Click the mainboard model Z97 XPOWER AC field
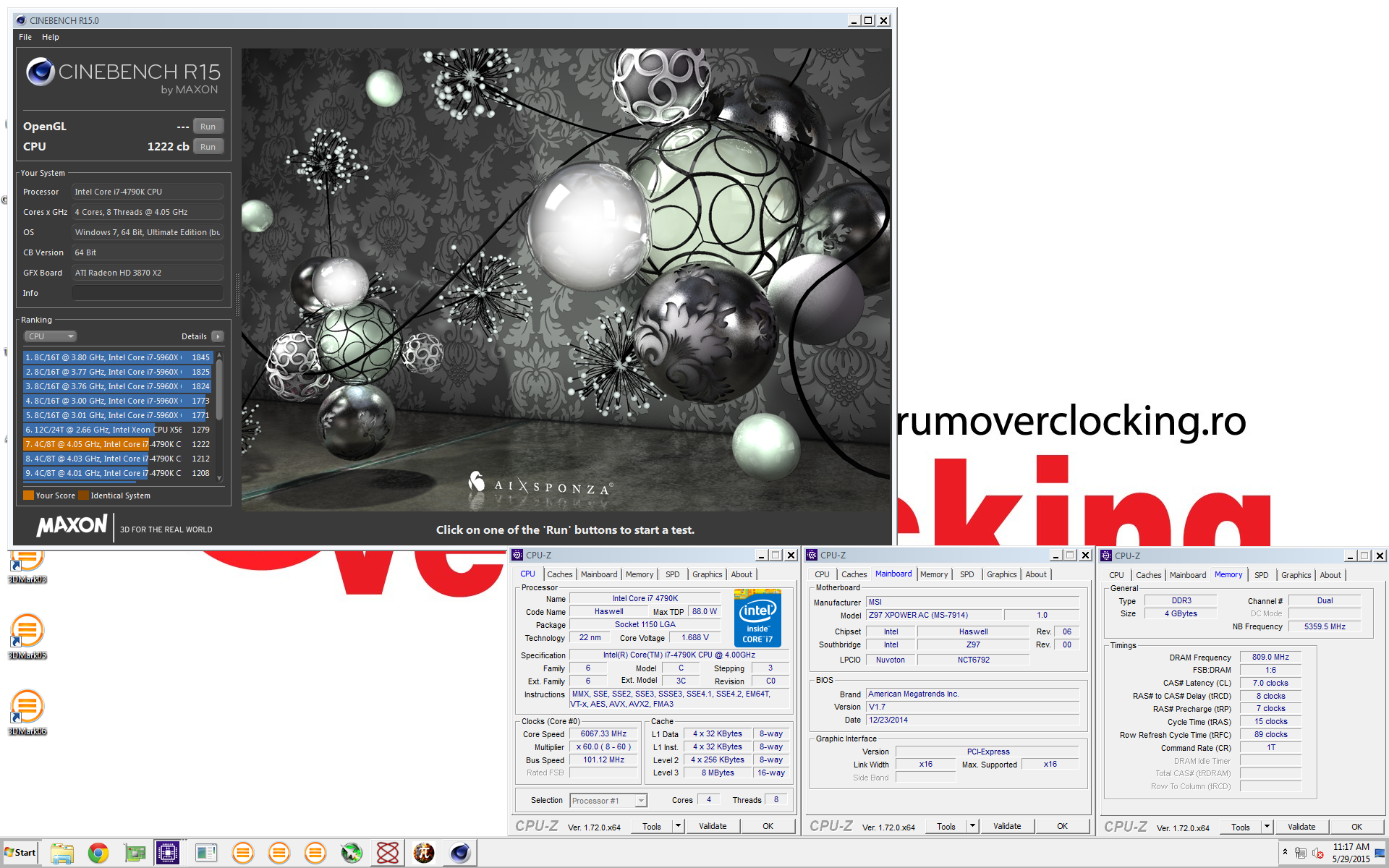The width and height of the screenshot is (1389, 868). (934, 615)
